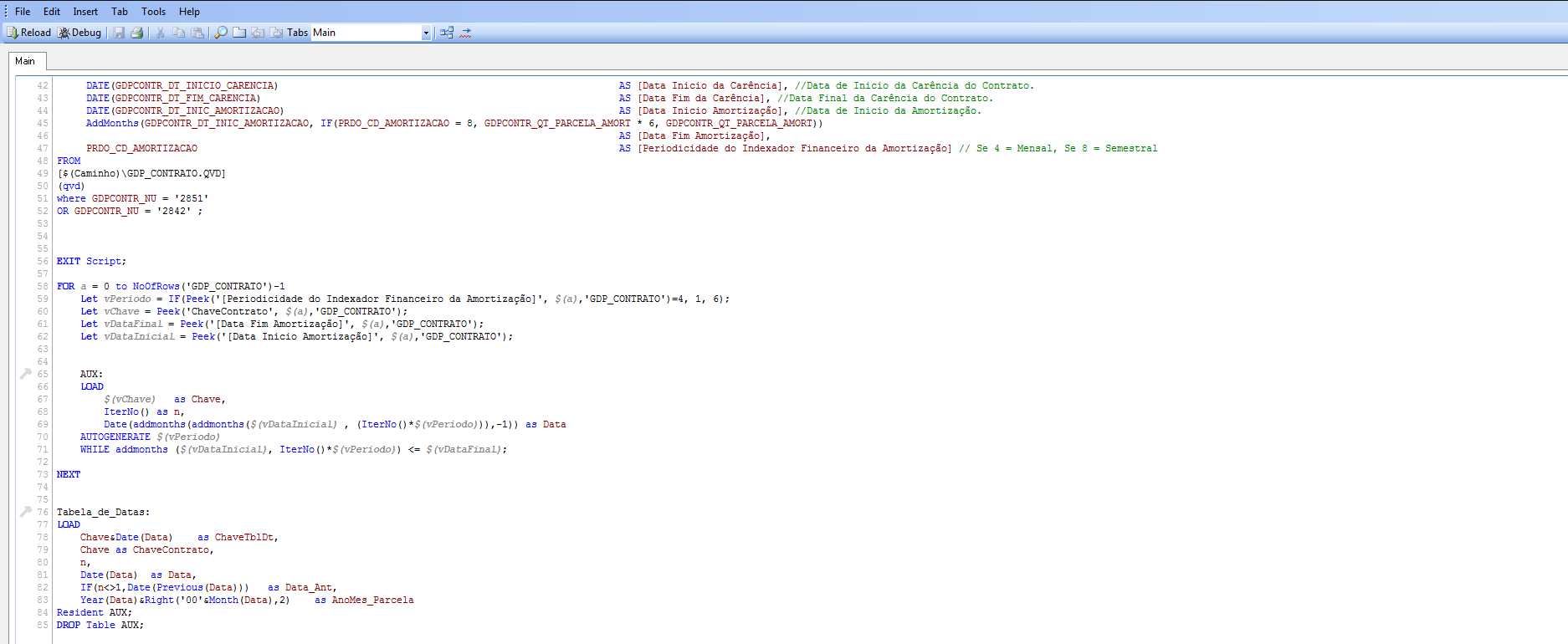The height and width of the screenshot is (644, 1568).
Task: Click the DATE(GDPCONTR_DT_INICIO_CARENCIA) expression
Action: point(182,85)
